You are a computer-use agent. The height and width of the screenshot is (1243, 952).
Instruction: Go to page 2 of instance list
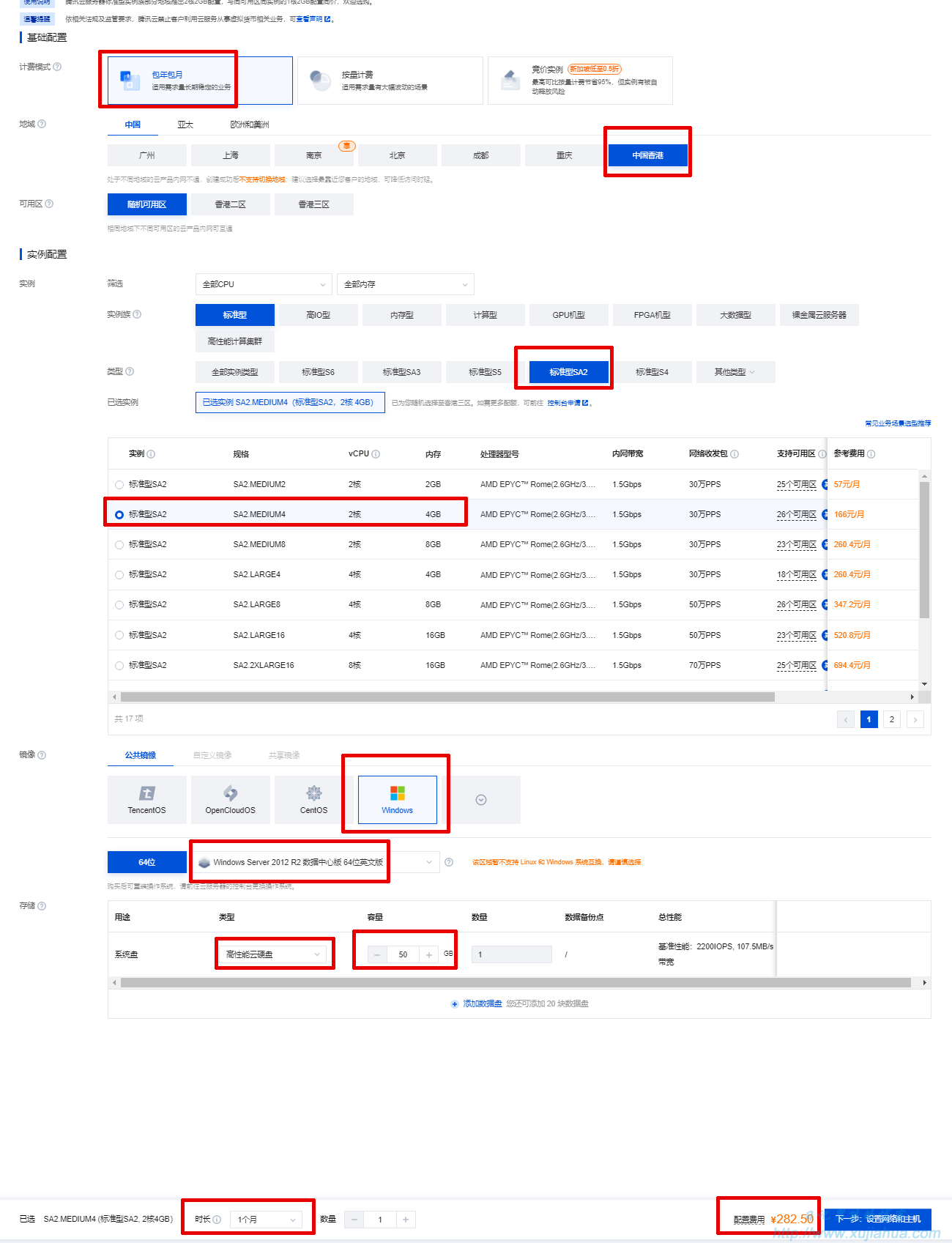click(892, 719)
